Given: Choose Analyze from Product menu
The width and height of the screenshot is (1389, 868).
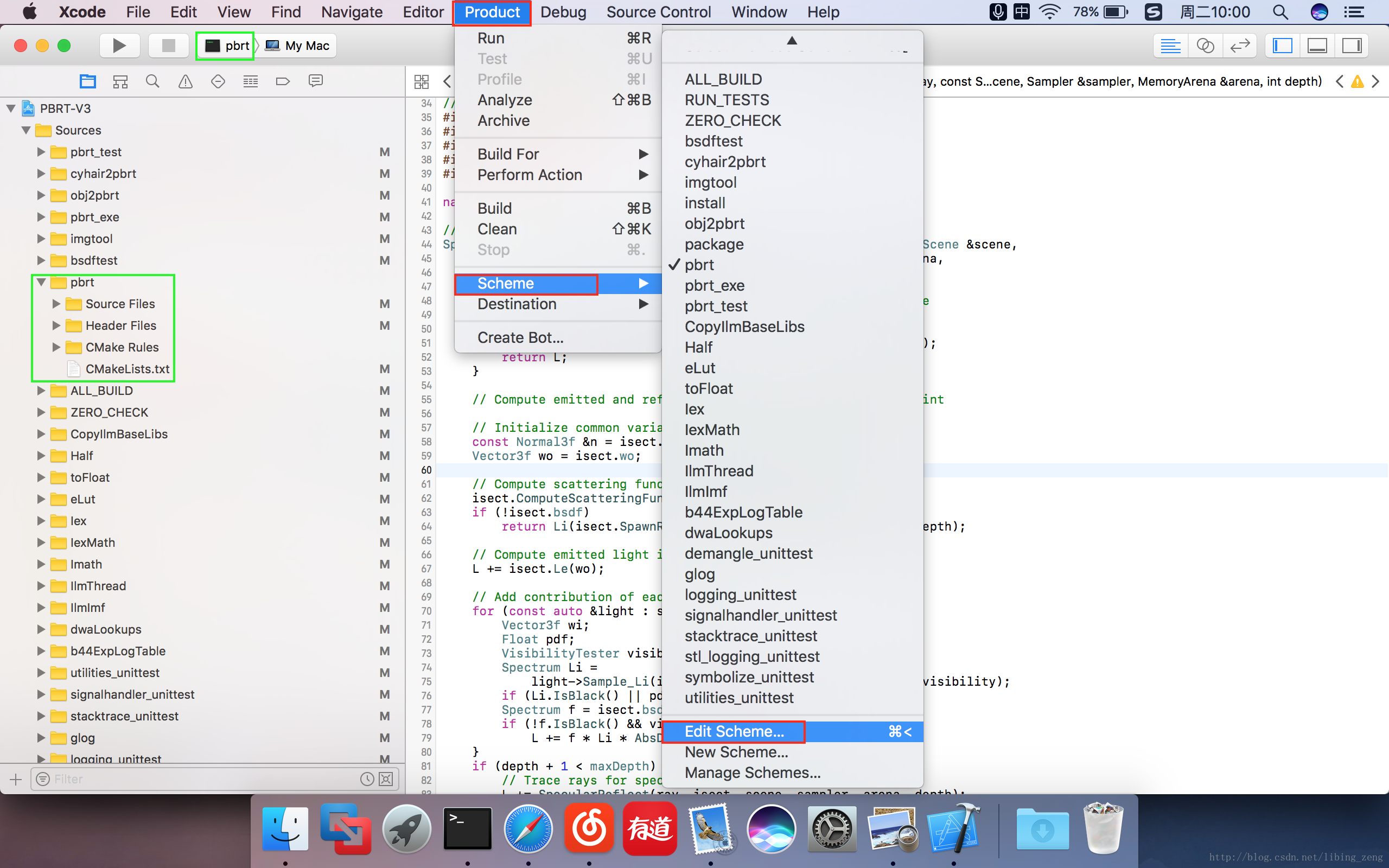Looking at the screenshot, I should (x=558, y=100).
